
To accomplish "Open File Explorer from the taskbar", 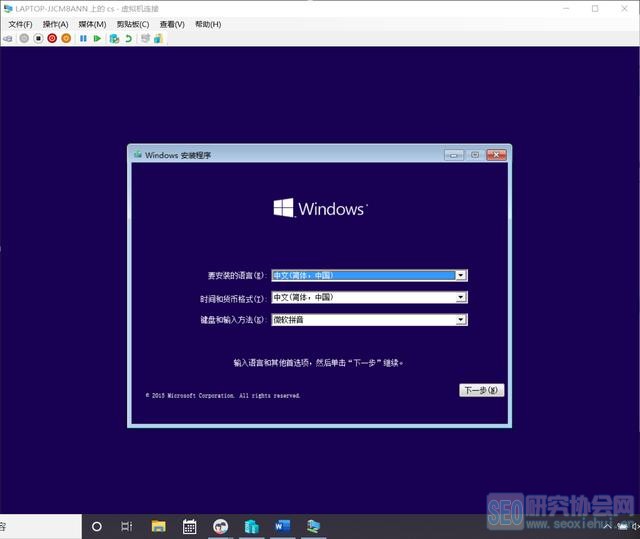I will pos(158,526).
